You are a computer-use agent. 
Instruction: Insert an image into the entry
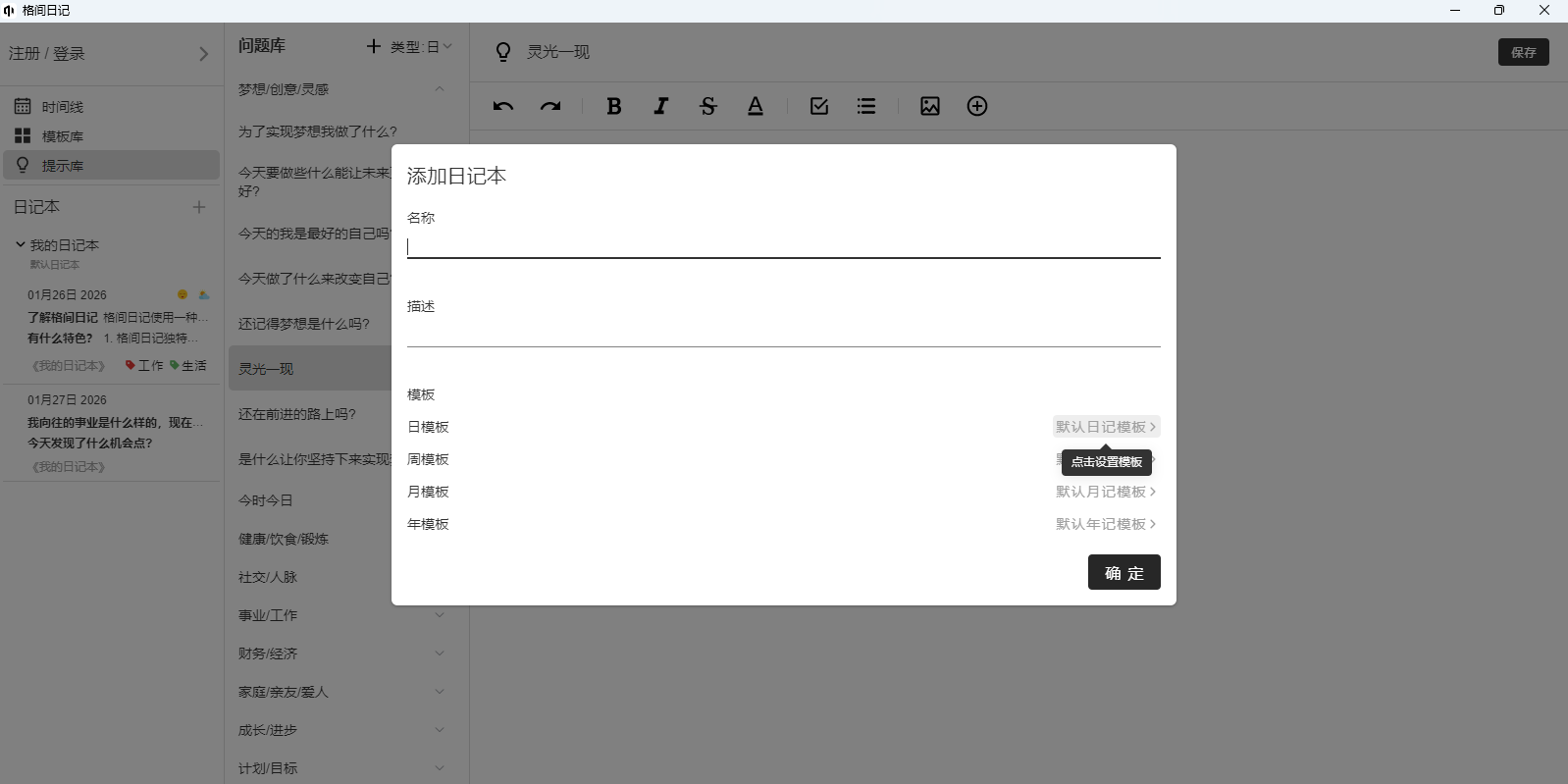coord(930,106)
